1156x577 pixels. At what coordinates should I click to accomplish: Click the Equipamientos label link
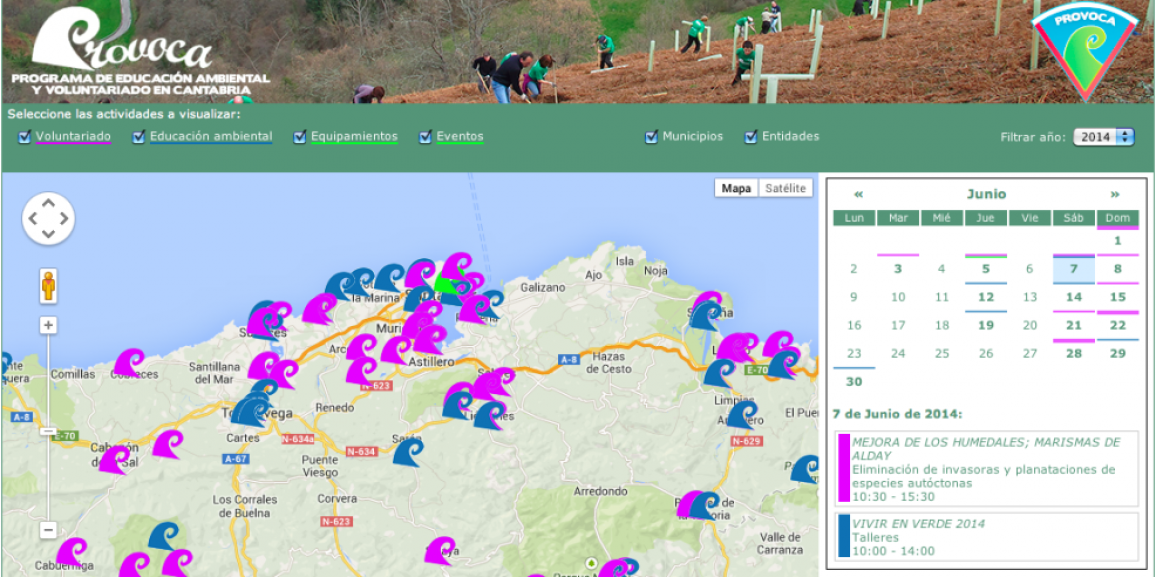(x=355, y=136)
